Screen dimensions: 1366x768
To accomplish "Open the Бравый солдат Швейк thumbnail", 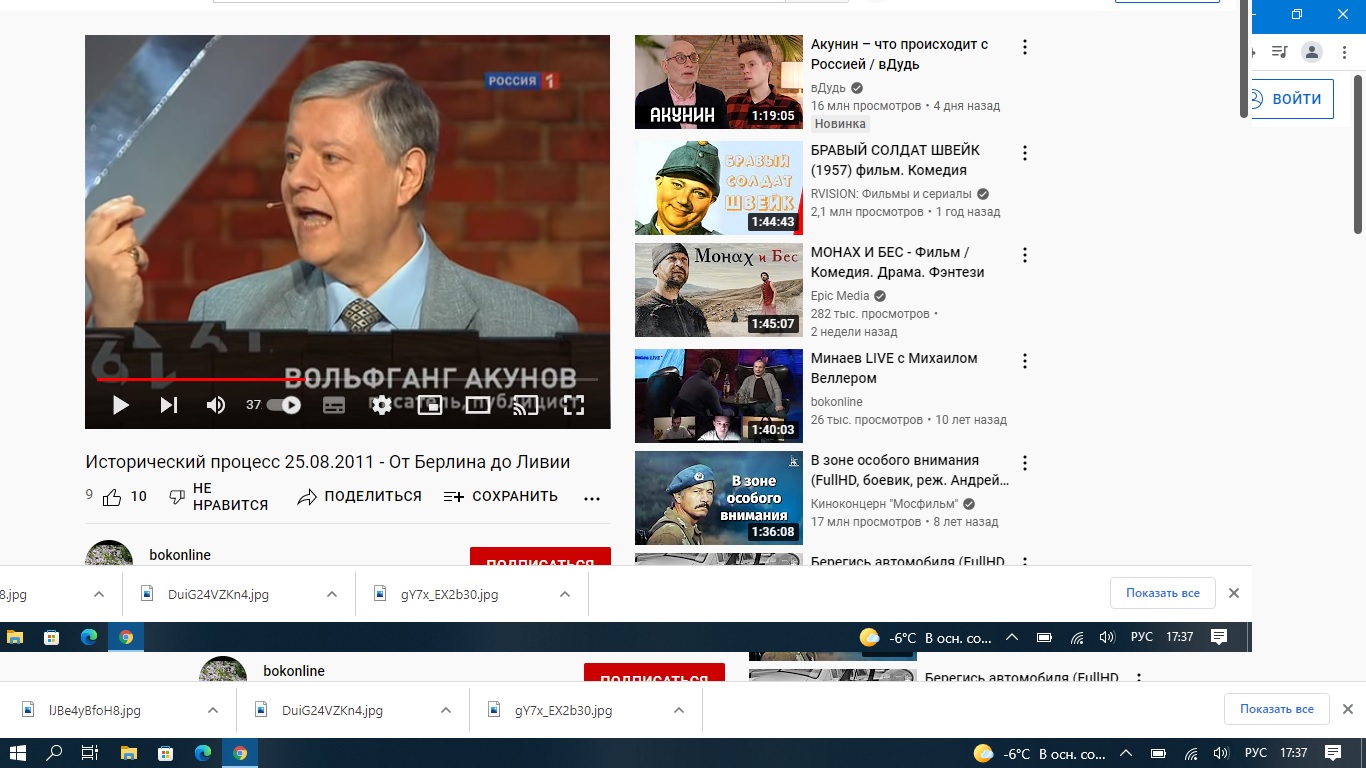I will click(719, 188).
